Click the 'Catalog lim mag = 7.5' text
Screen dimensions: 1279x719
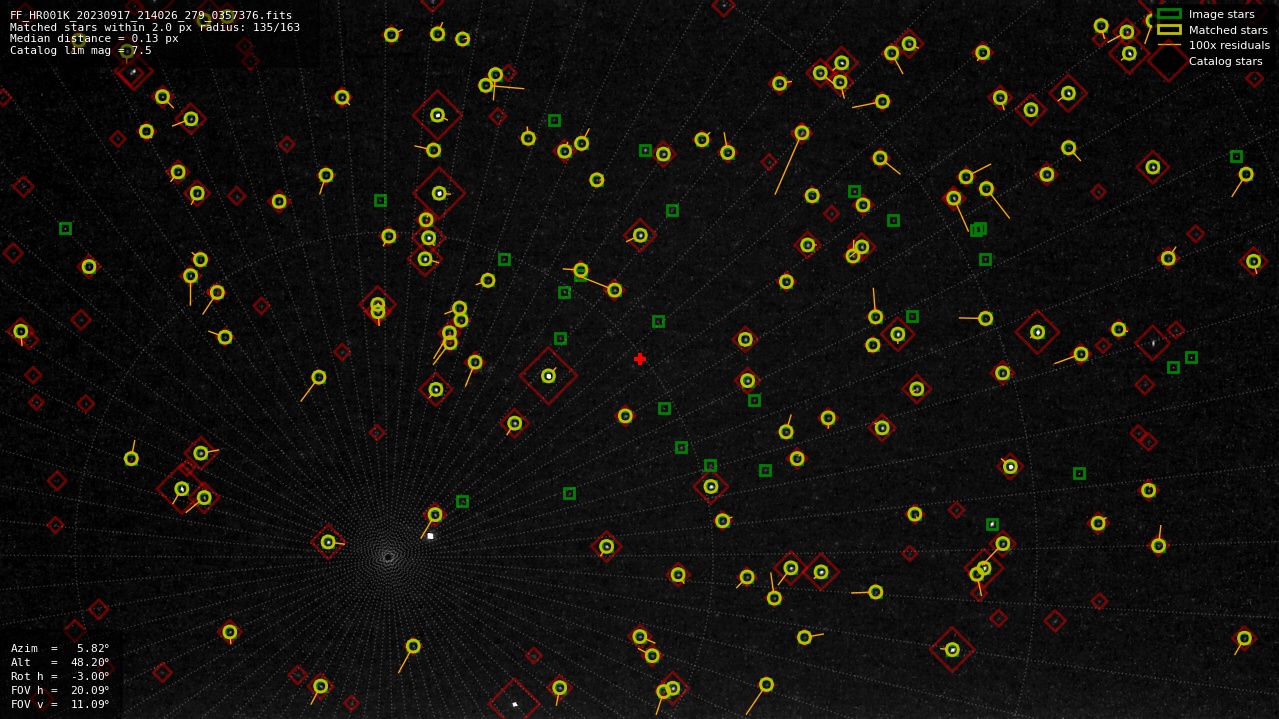81,51
